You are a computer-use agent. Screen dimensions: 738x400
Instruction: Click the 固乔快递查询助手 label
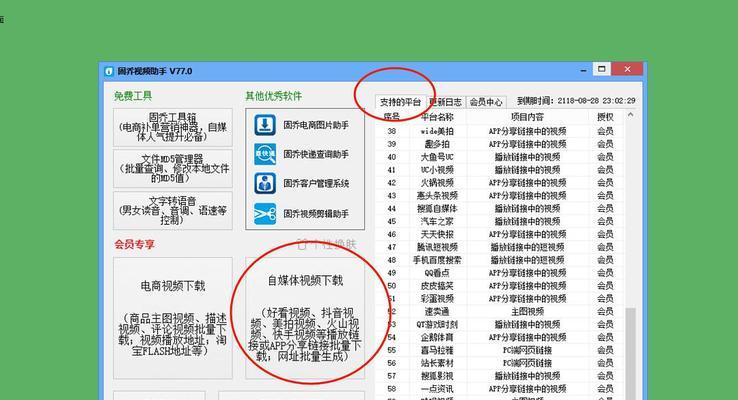[x=316, y=154]
